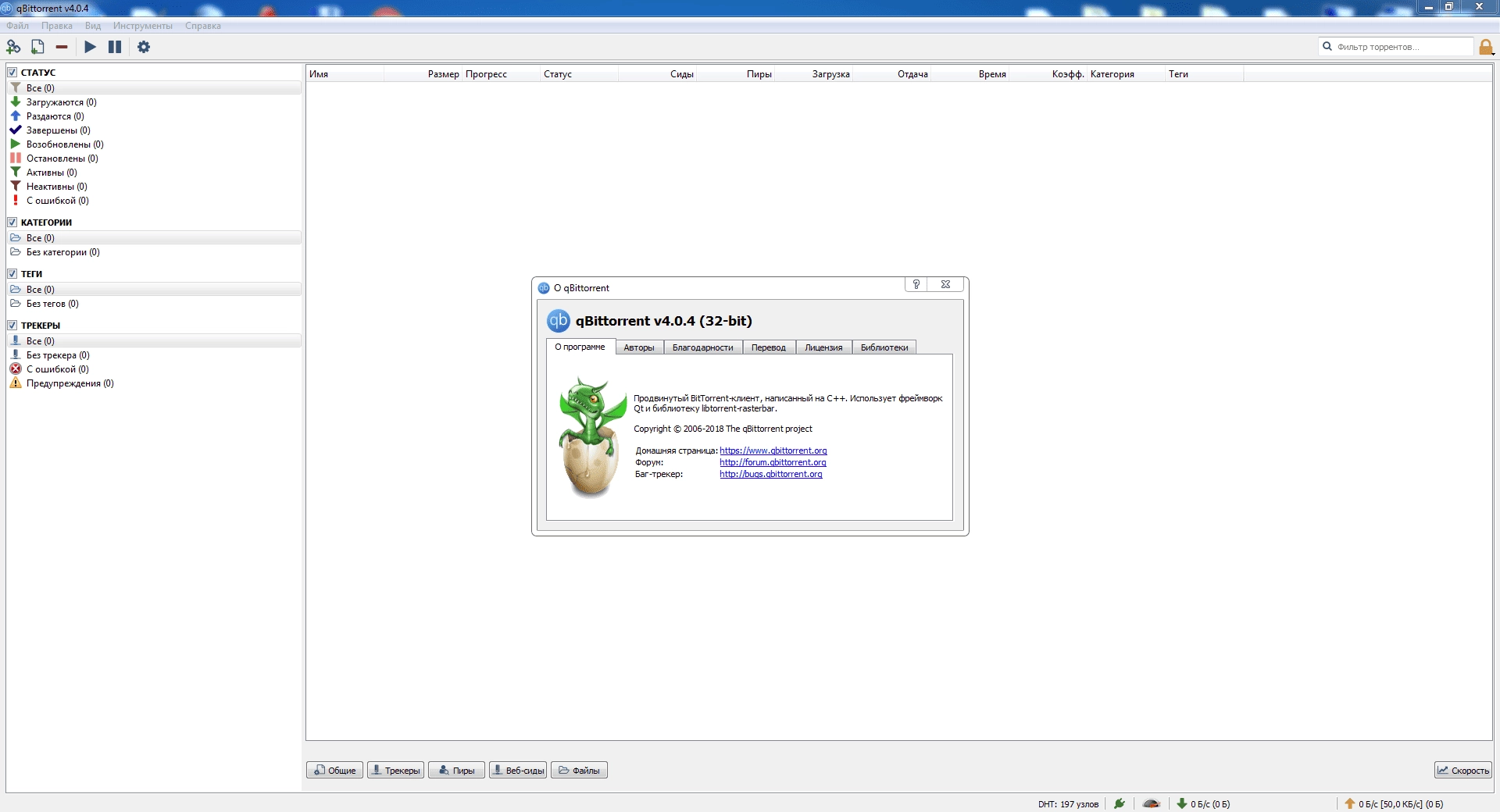
Task: Open the forum.qbittorrent.org link
Action: 773,462
